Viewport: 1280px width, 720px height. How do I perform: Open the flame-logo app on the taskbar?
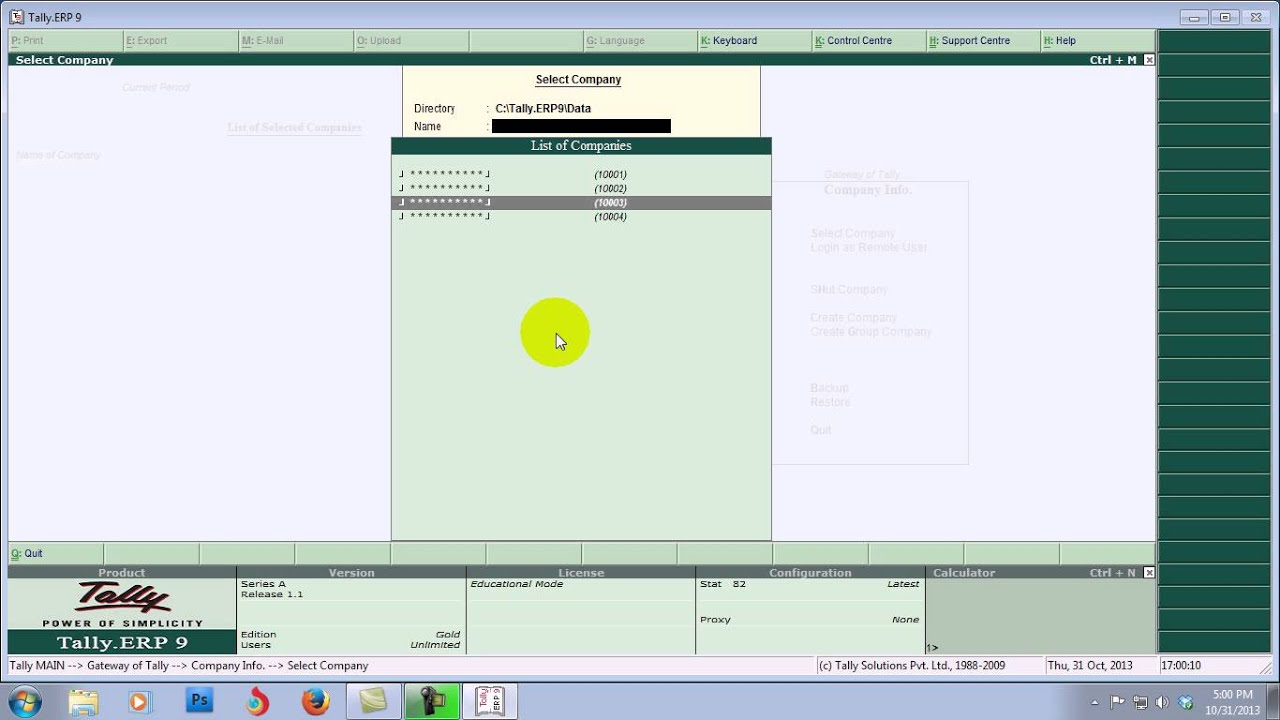click(258, 701)
